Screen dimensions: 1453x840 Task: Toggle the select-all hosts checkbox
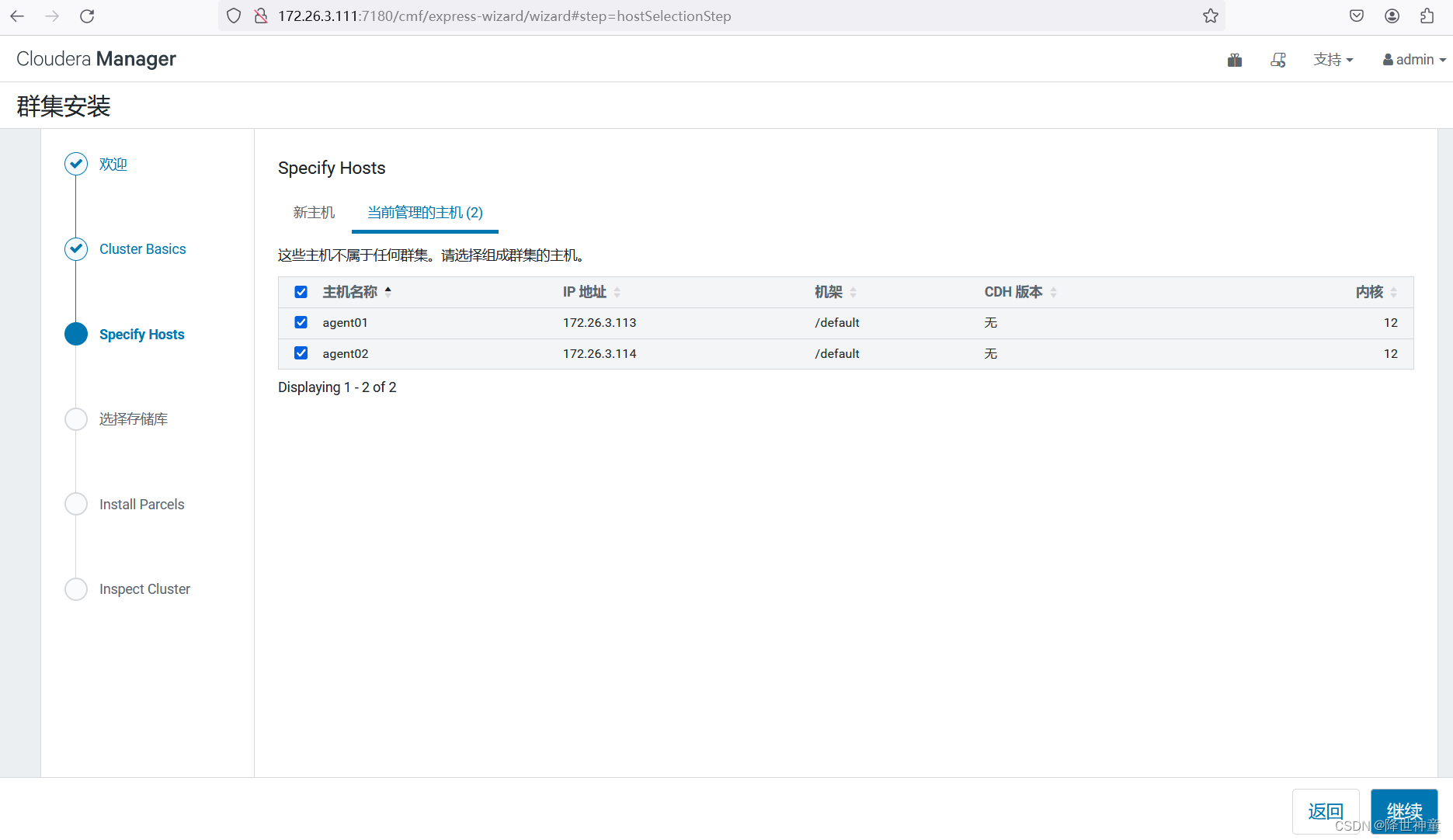coord(301,292)
